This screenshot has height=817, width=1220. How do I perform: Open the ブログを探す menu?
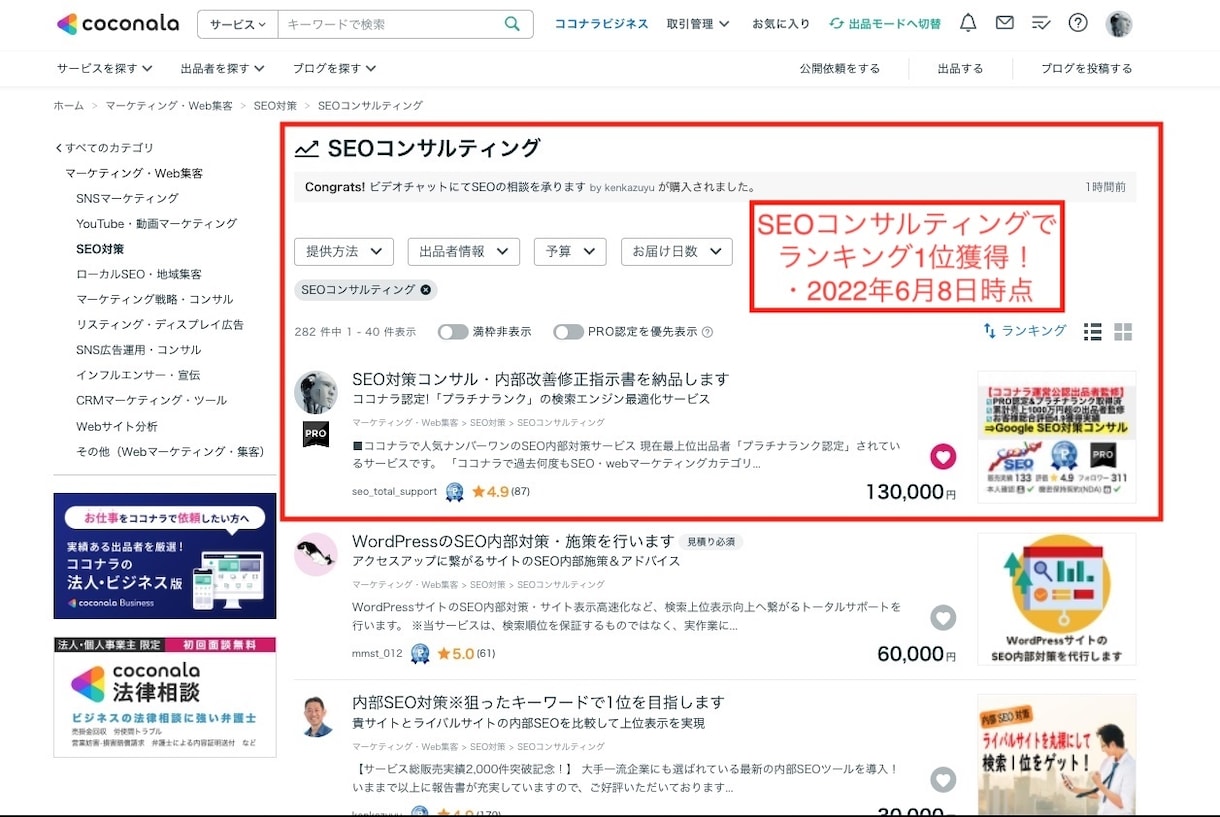335,69
